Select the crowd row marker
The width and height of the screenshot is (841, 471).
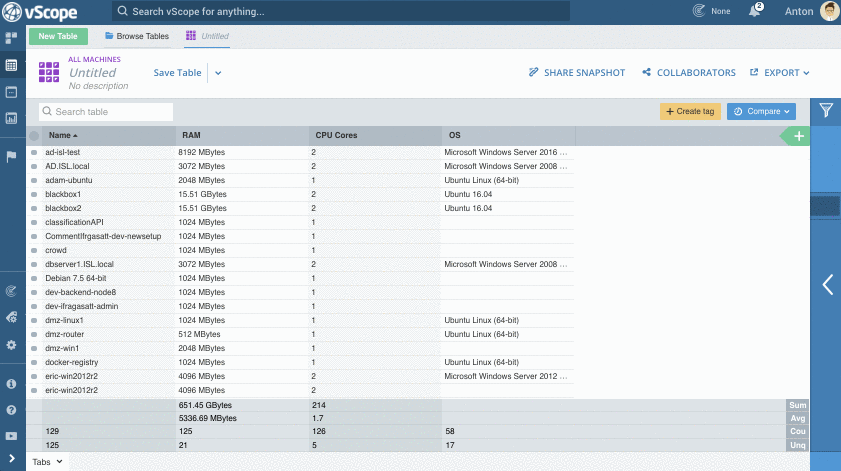34,251
